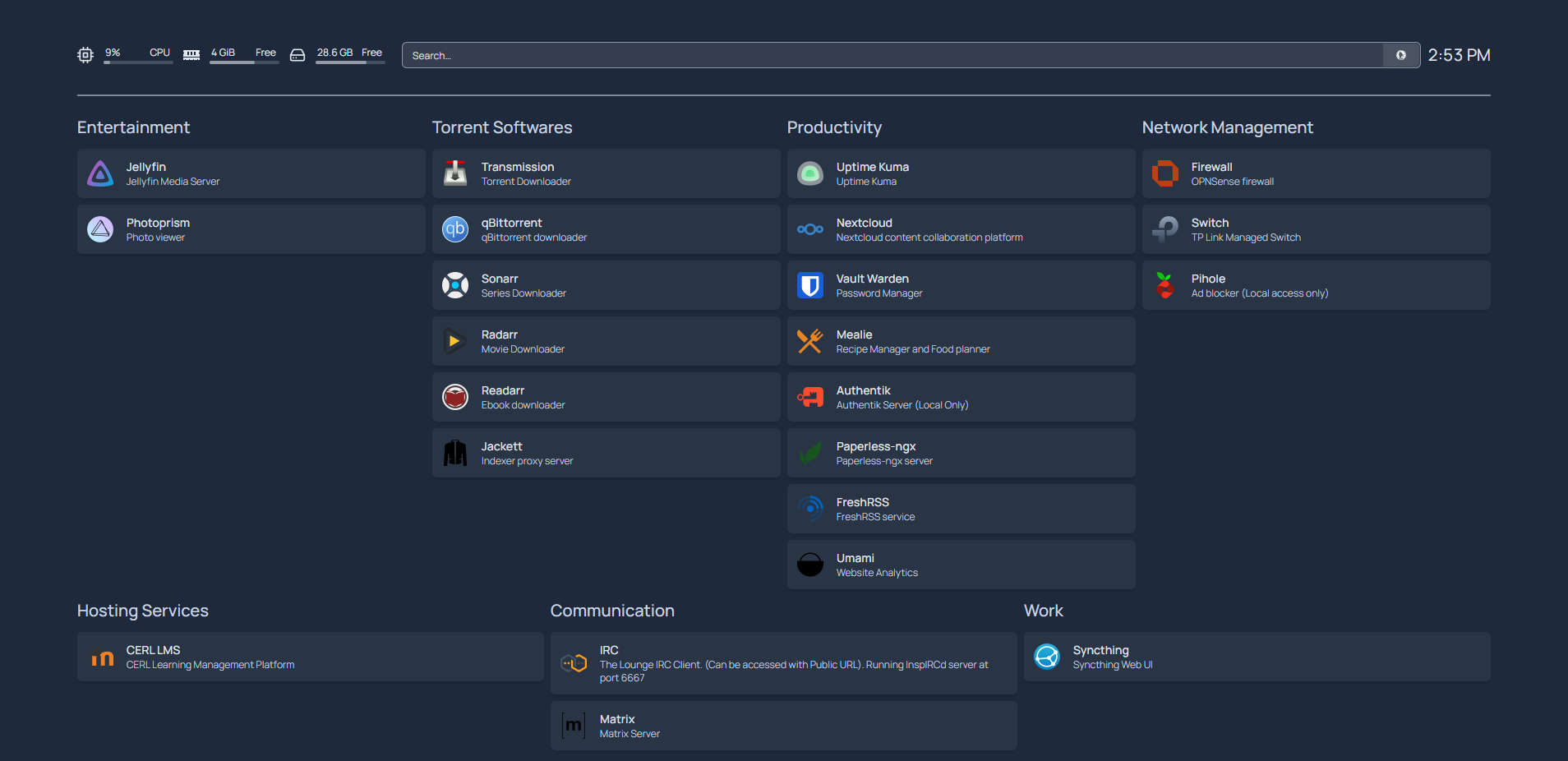Click 'TP Link Managed Switch' text
This screenshot has height=761, width=1568.
point(1246,238)
